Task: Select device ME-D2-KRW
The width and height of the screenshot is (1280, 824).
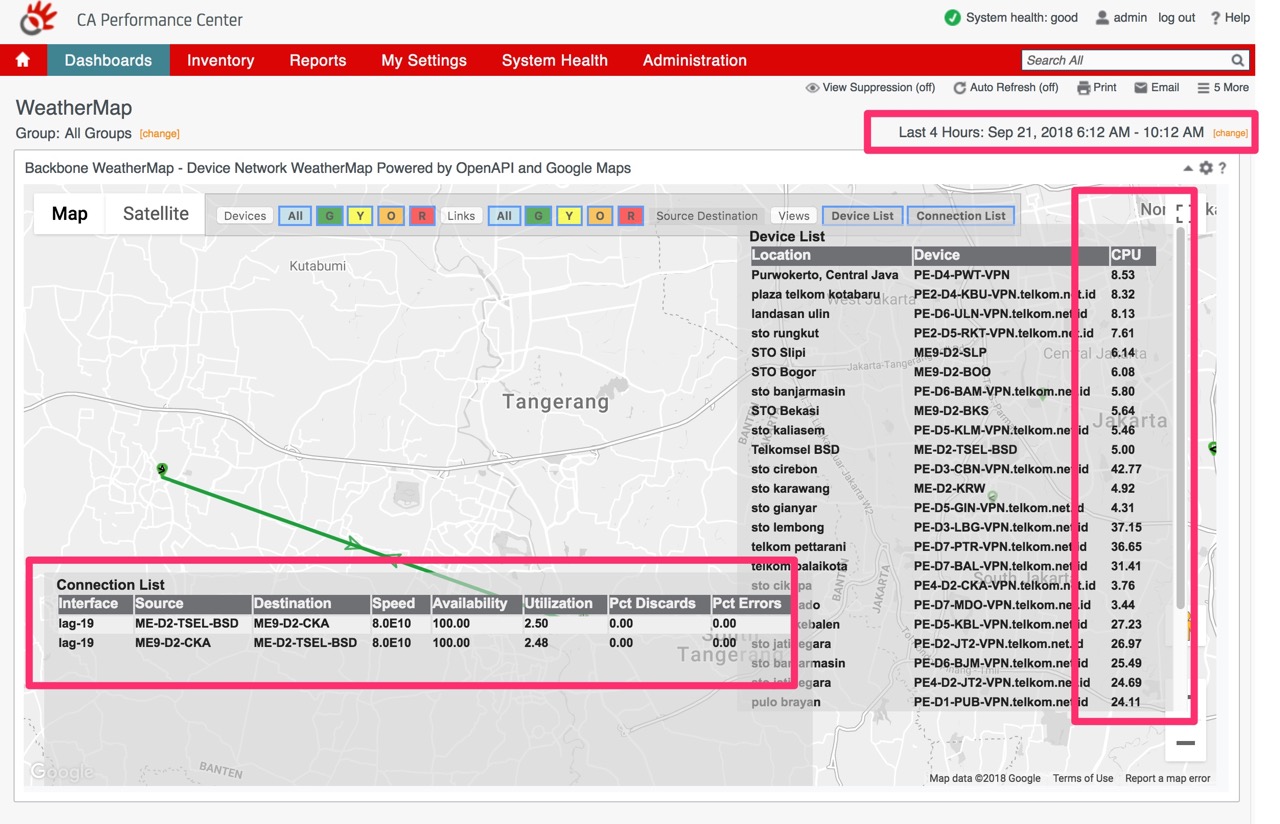Action: (x=949, y=489)
